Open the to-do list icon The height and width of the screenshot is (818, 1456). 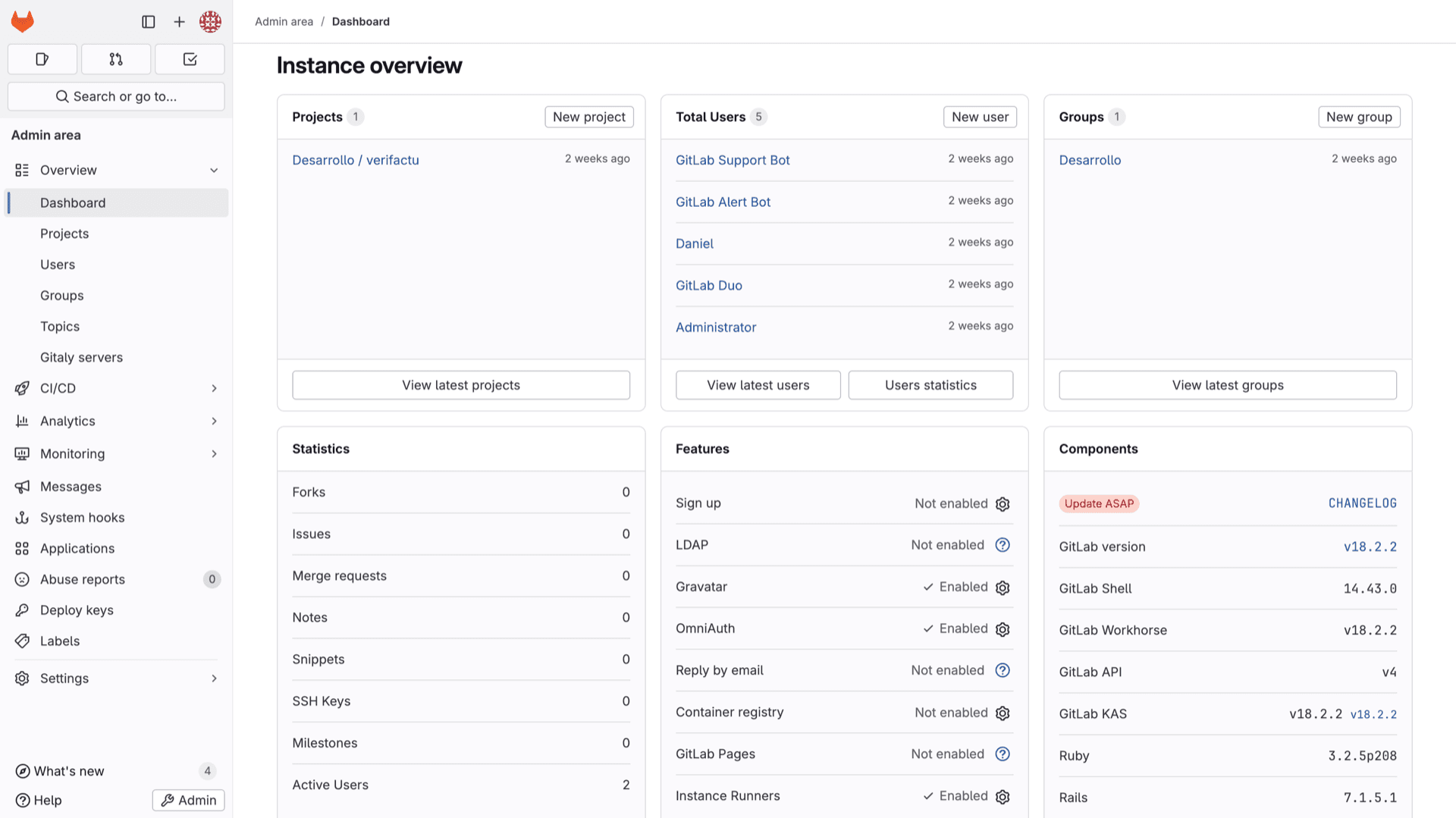click(190, 59)
